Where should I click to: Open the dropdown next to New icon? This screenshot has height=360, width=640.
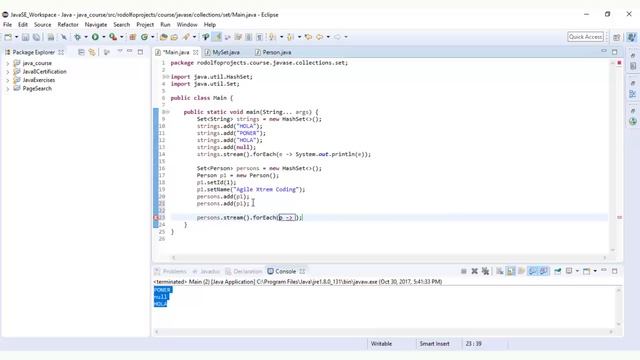16,37
